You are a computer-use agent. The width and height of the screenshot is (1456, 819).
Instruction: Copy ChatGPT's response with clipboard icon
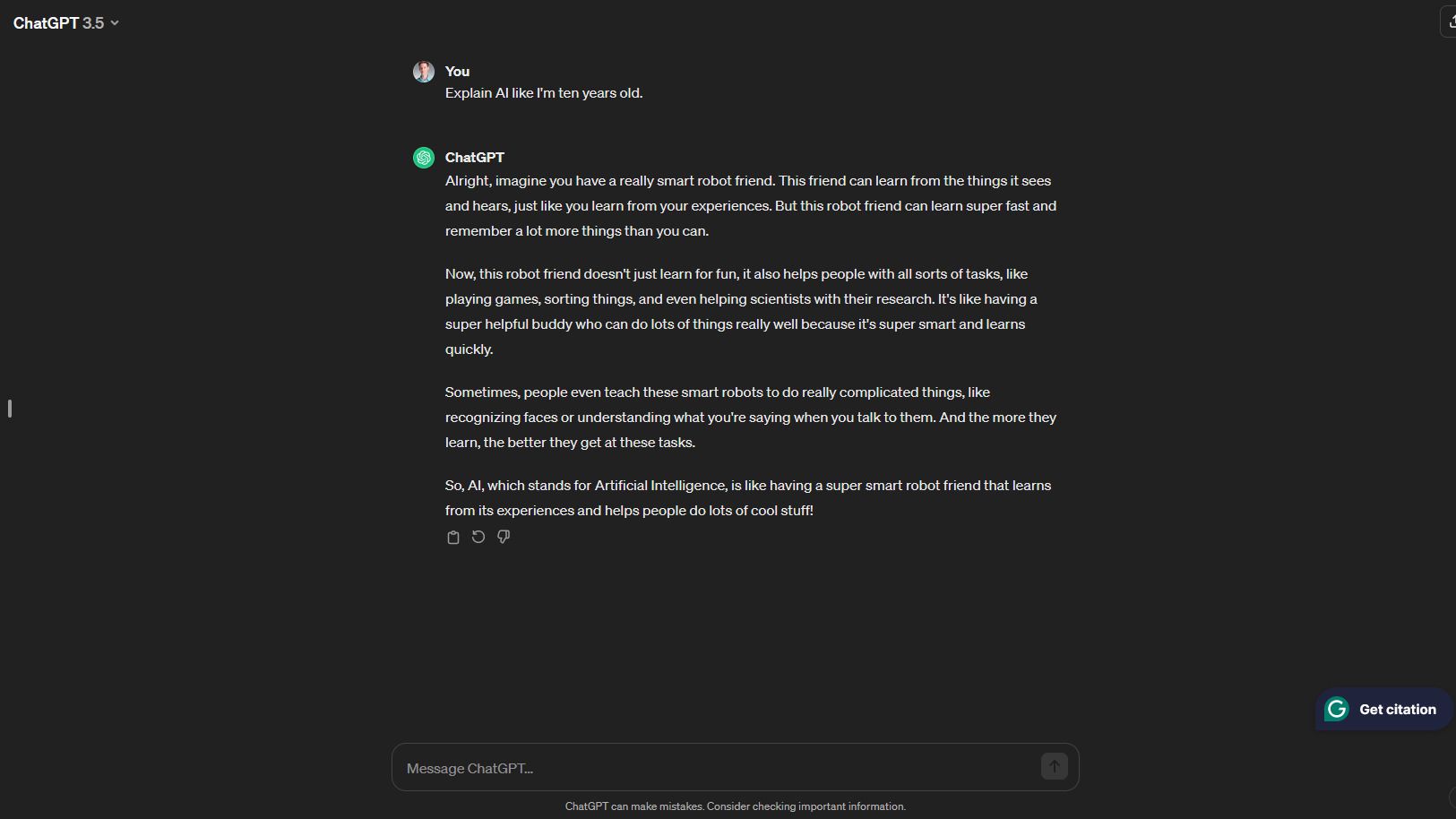(453, 538)
